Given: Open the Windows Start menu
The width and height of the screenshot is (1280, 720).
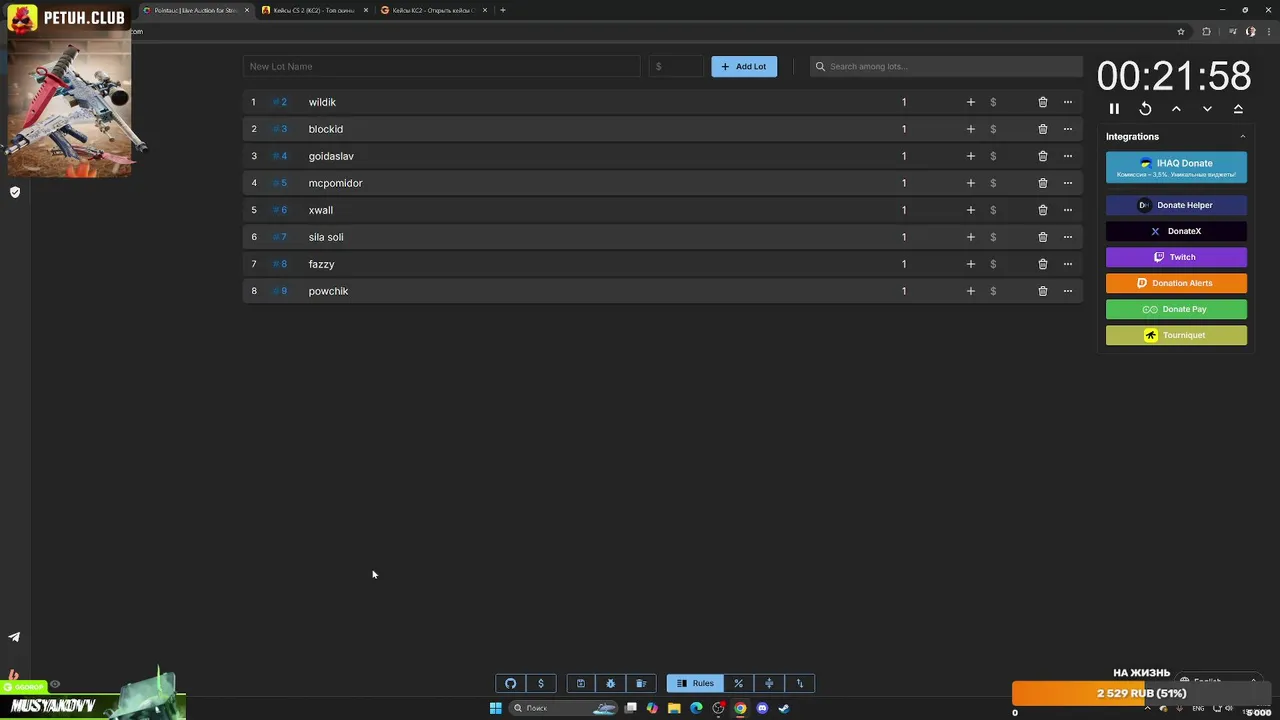Looking at the screenshot, I should (495, 708).
